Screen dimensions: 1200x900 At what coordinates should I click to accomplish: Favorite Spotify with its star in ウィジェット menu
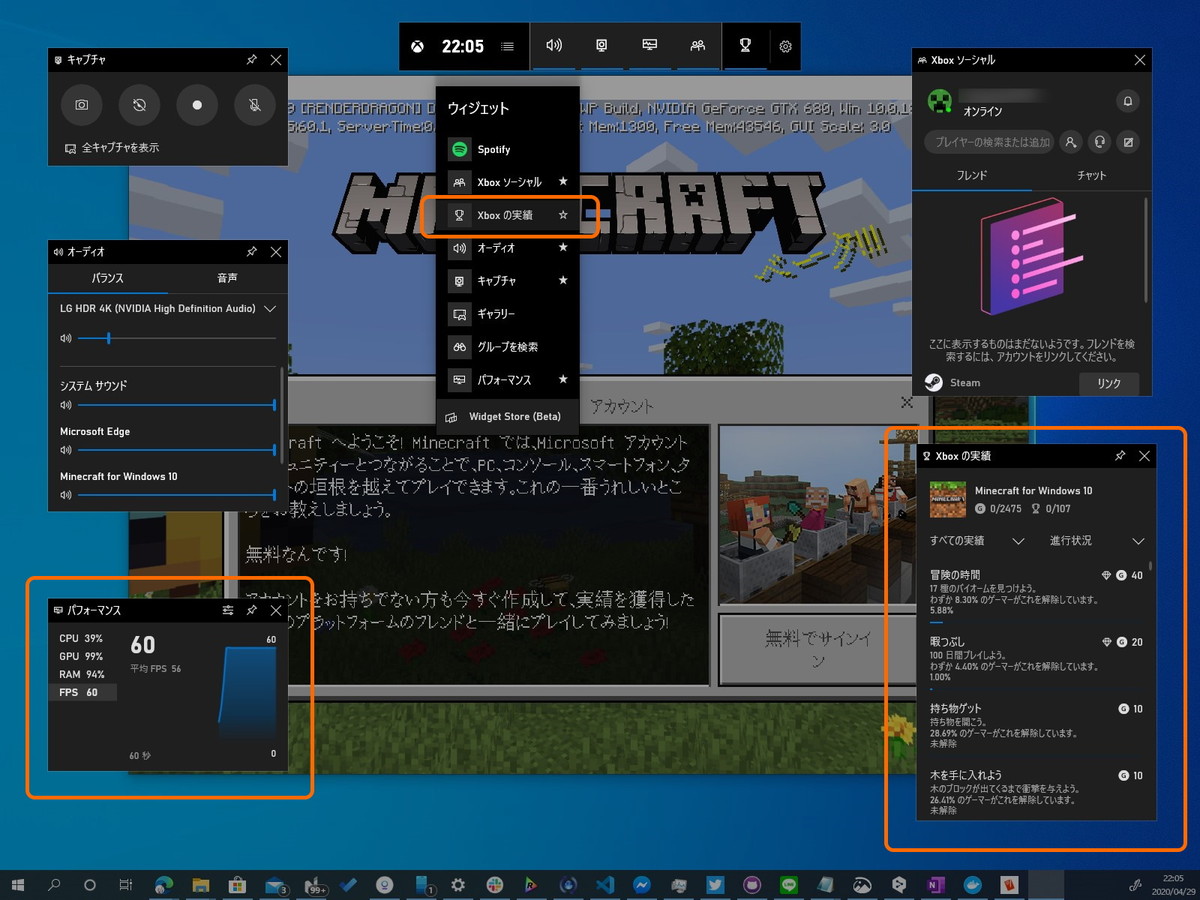coord(563,148)
